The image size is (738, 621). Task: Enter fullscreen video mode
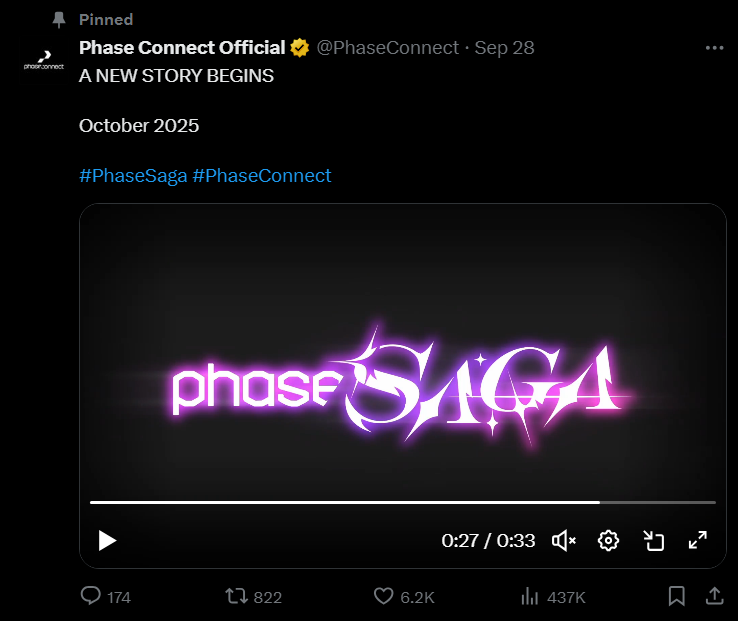point(698,541)
